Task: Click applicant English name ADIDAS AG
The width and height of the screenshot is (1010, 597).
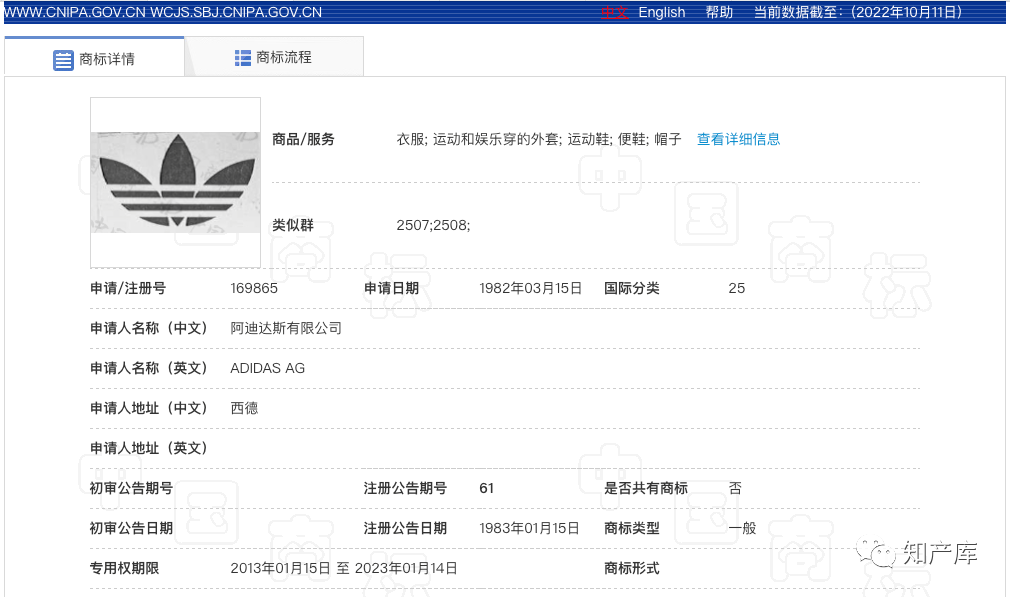Action: pyautogui.click(x=267, y=368)
